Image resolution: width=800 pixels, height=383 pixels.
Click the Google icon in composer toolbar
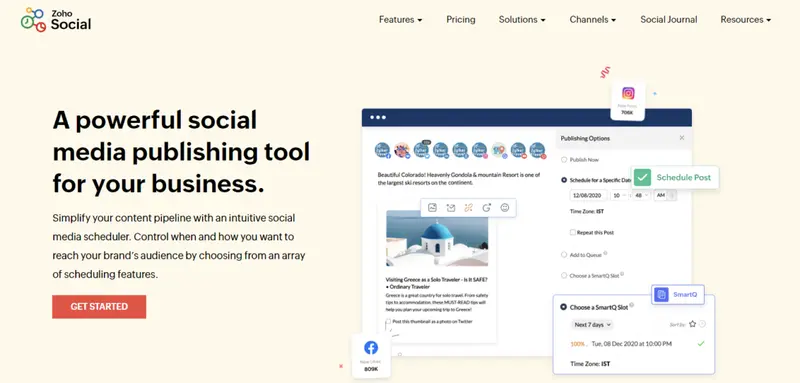[x=487, y=208]
